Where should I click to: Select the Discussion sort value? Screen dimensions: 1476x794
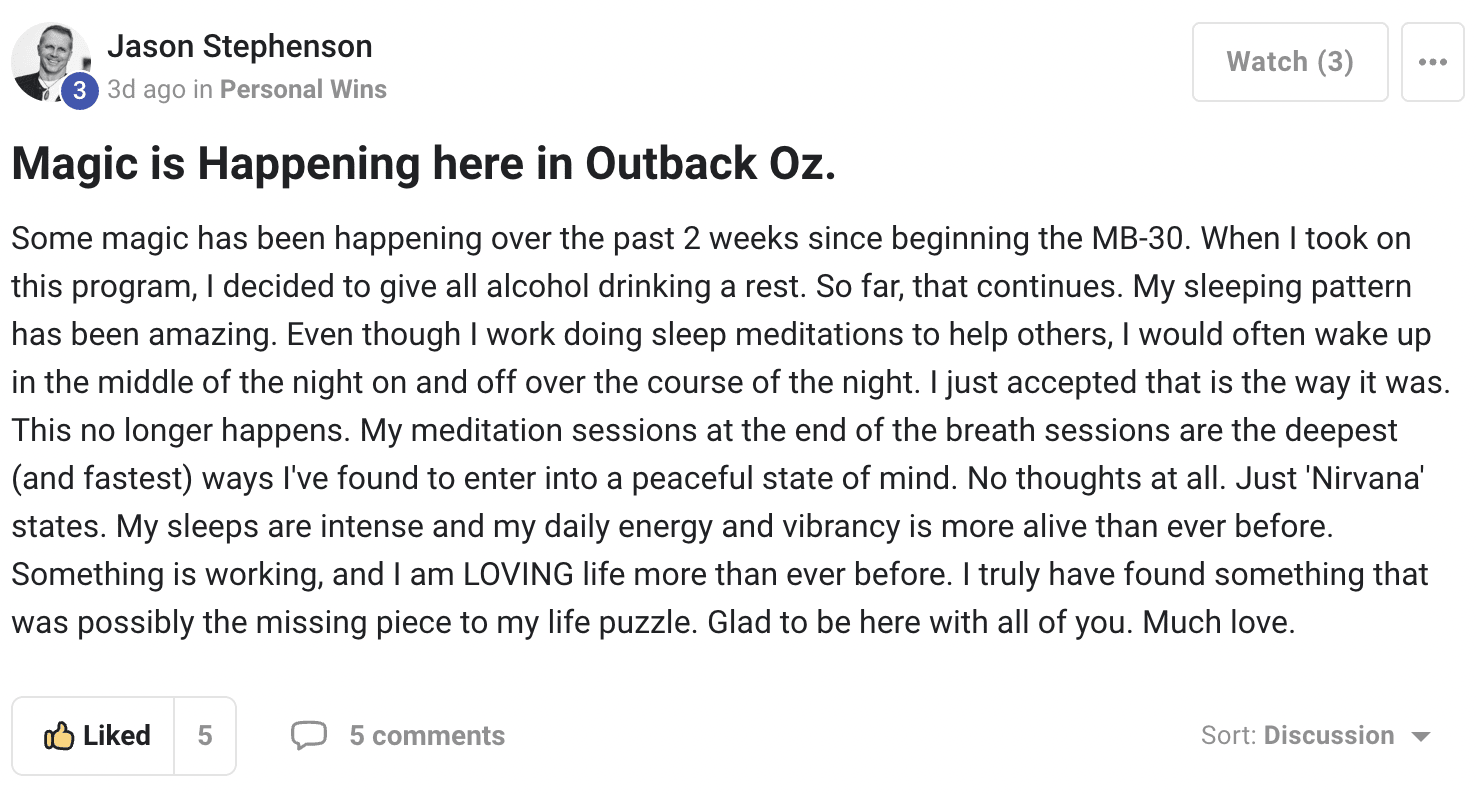tap(1329, 736)
